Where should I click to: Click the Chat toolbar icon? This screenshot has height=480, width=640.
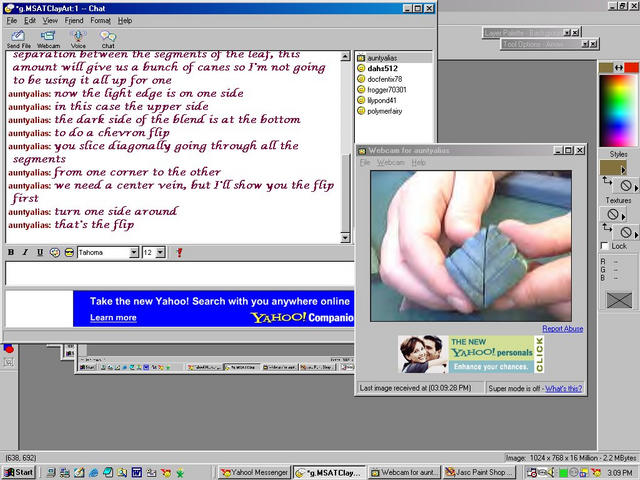tap(108, 39)
